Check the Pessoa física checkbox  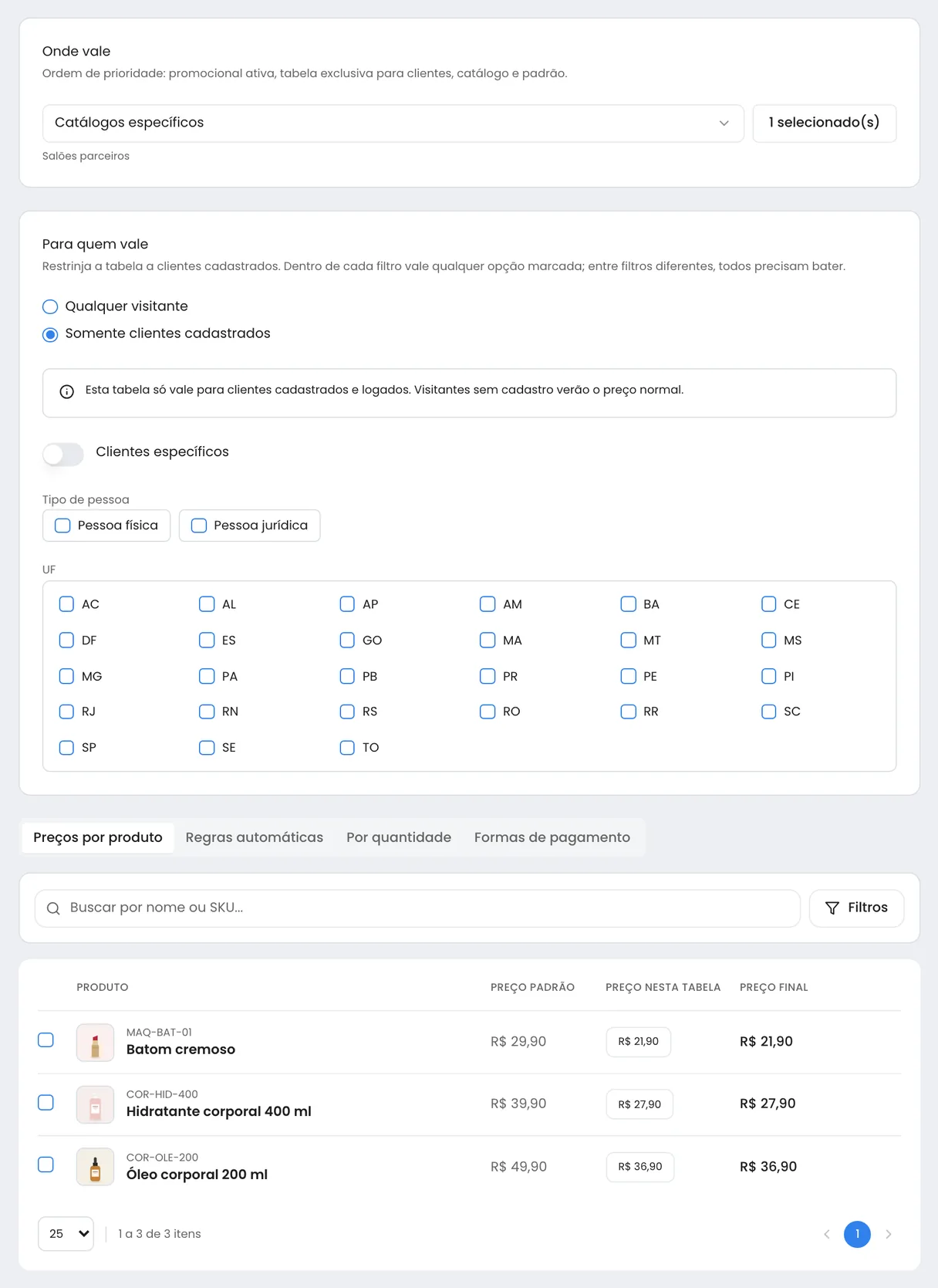click(x=62, y=526)
